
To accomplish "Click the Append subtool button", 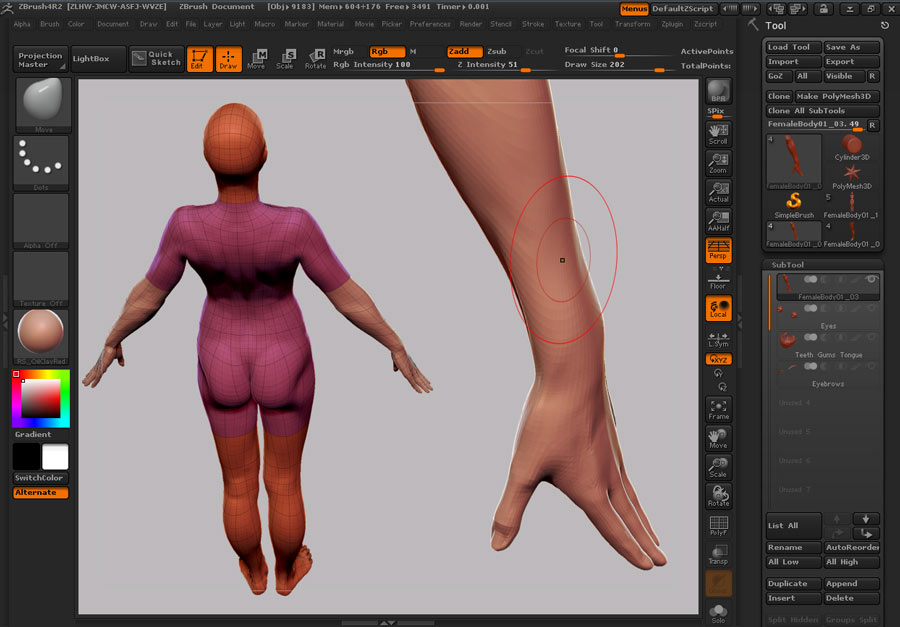I will coord(851,584).
